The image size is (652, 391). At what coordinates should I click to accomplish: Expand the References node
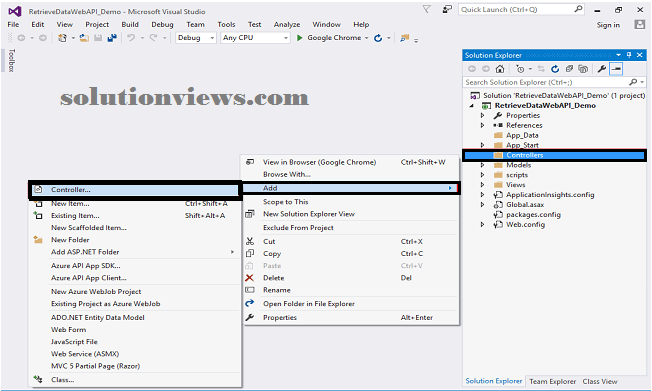[482, 125]
